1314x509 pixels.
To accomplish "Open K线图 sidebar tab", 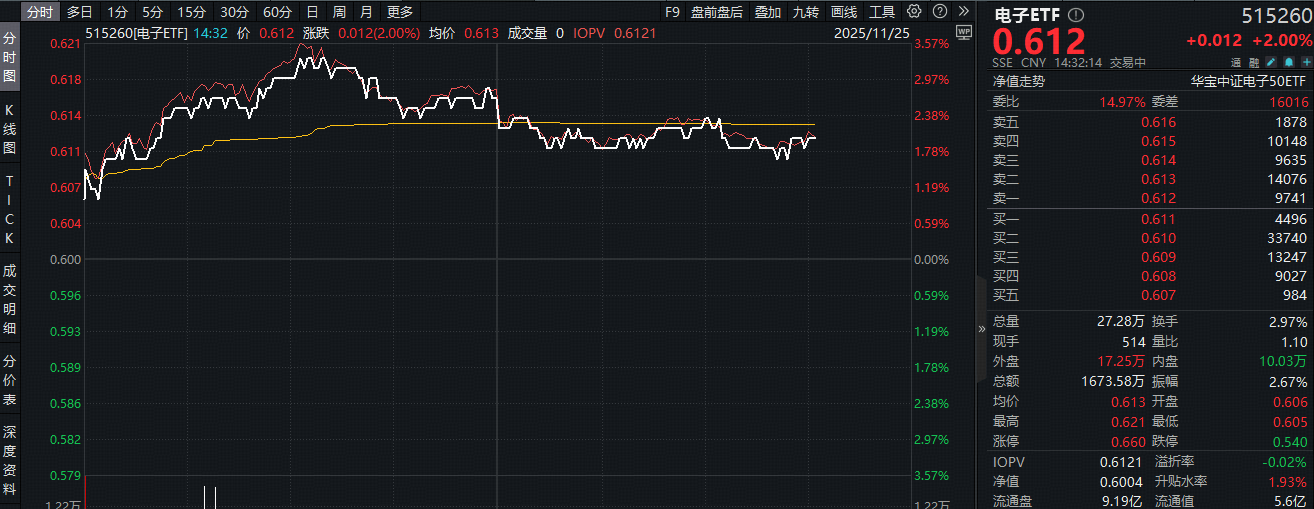I will tap(10, 128).
